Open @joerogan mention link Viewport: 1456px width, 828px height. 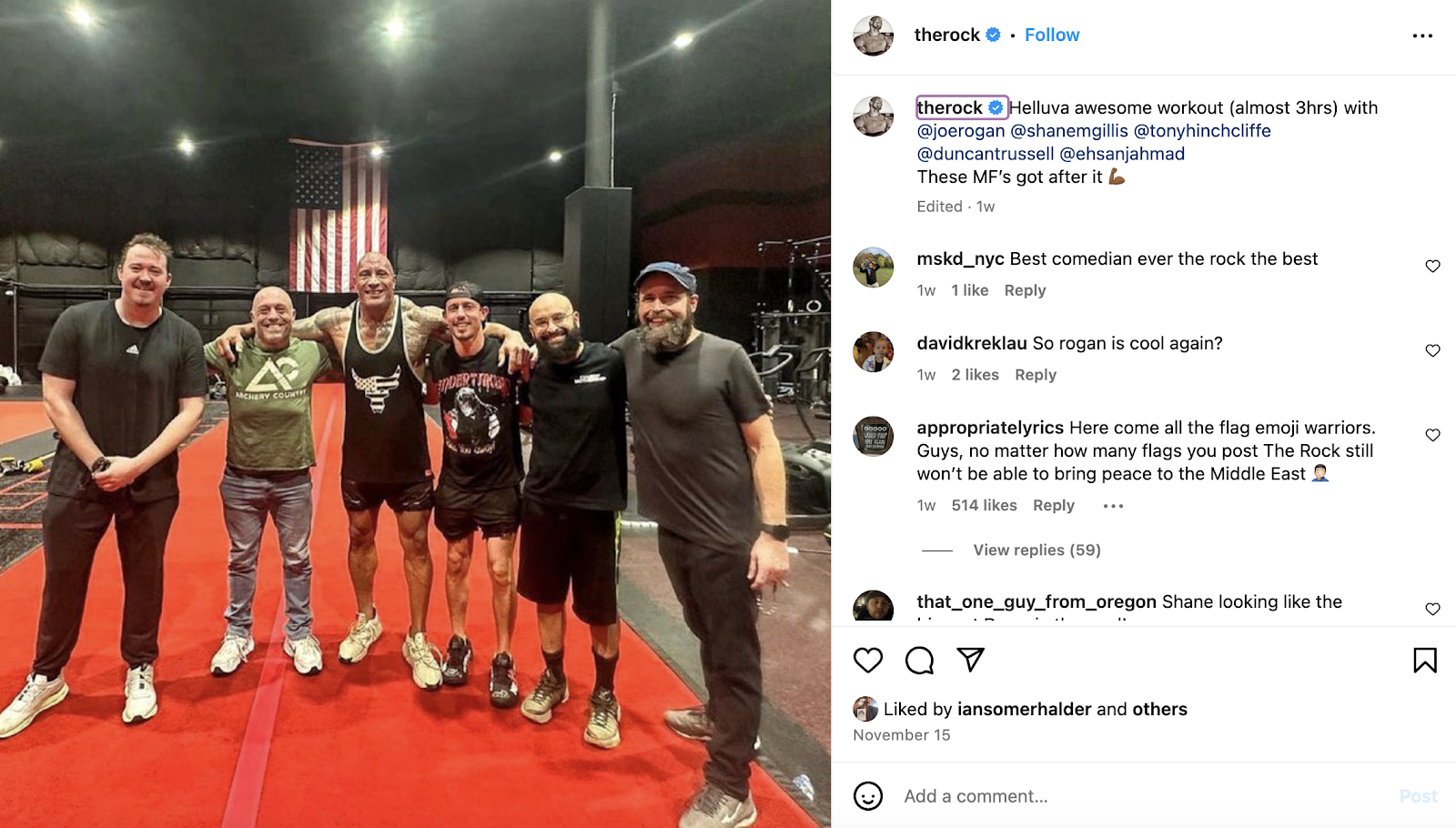pyautogui.click(x=961, y=130)
